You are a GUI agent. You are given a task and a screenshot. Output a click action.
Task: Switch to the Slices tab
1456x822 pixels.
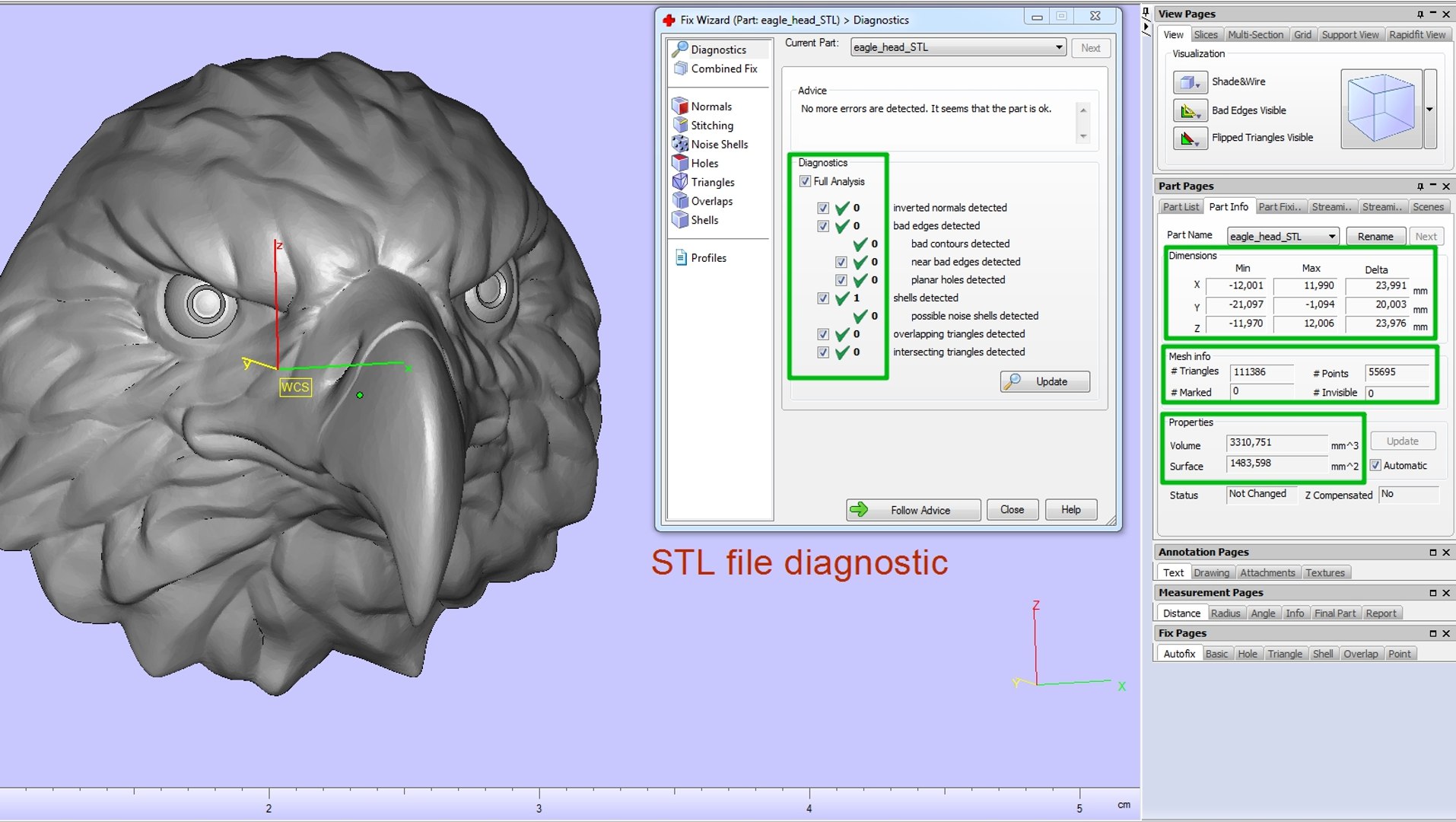[1205, 35]
